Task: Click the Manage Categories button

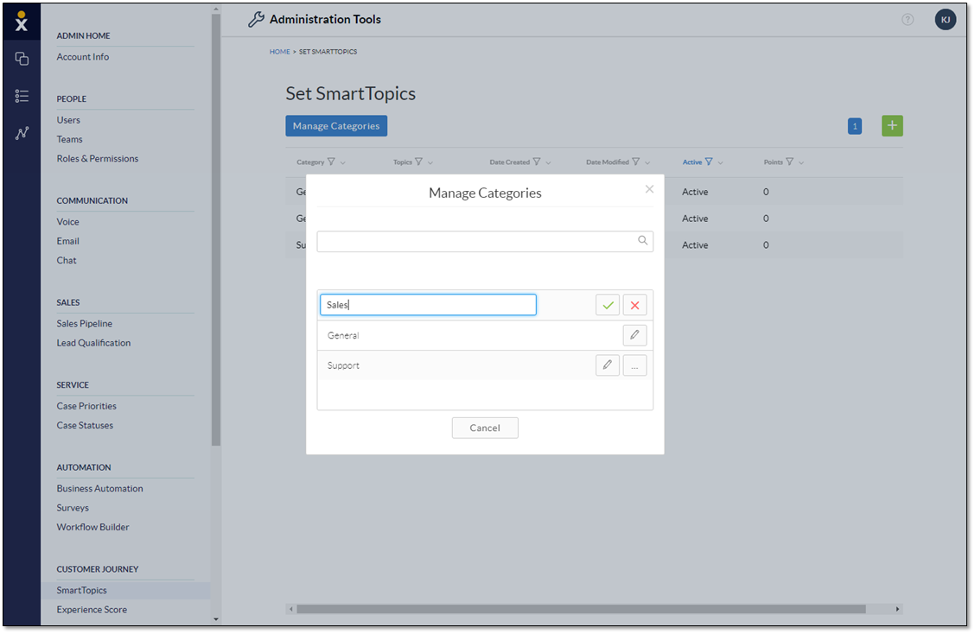Action: pos(336,126)
